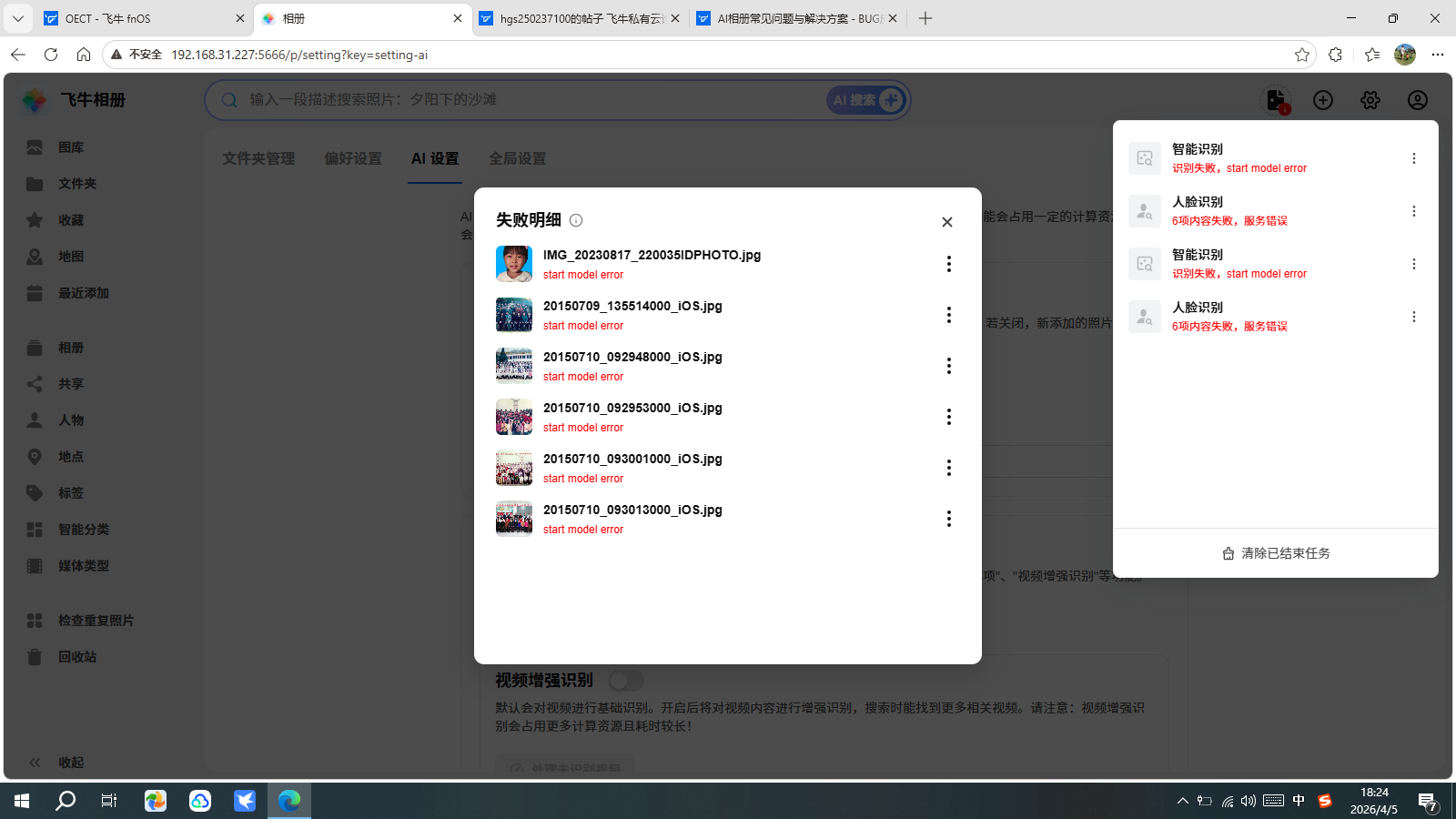
Task: Click the plus upload icon in header
Action: point(1323,100)
